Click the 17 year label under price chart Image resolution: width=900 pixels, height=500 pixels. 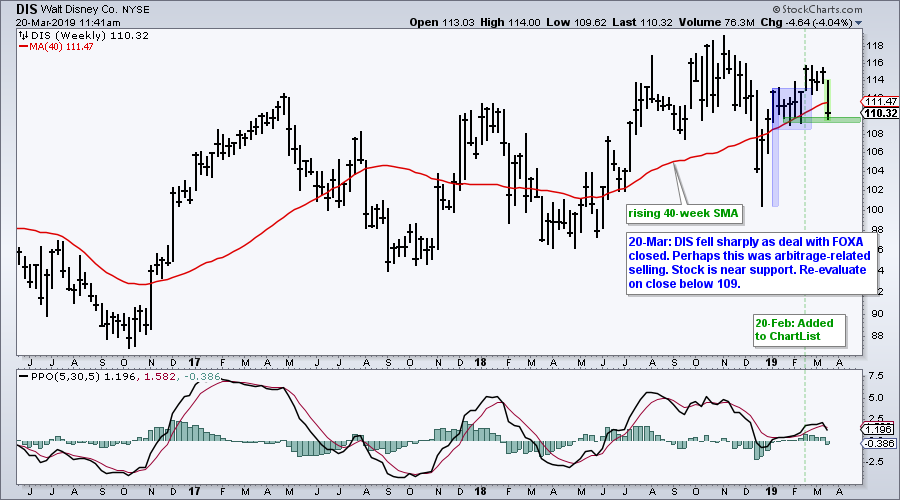coord(194,362)
